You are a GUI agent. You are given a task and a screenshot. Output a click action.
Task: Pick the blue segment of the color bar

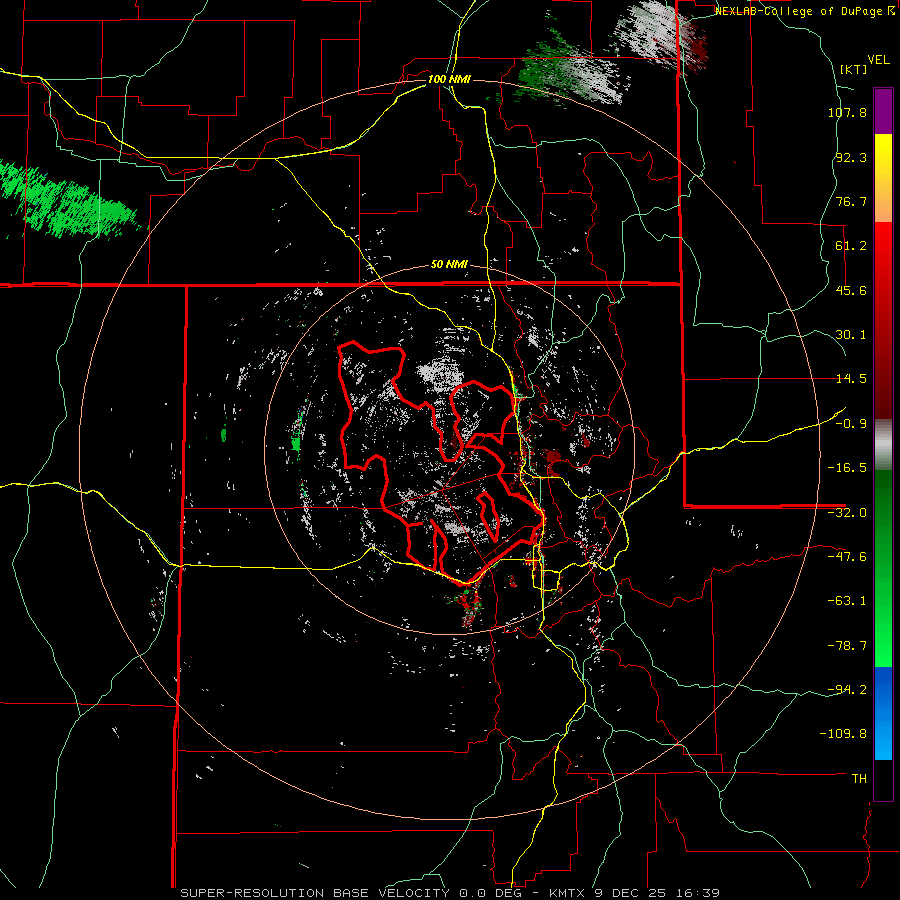[x=883, y=713]
